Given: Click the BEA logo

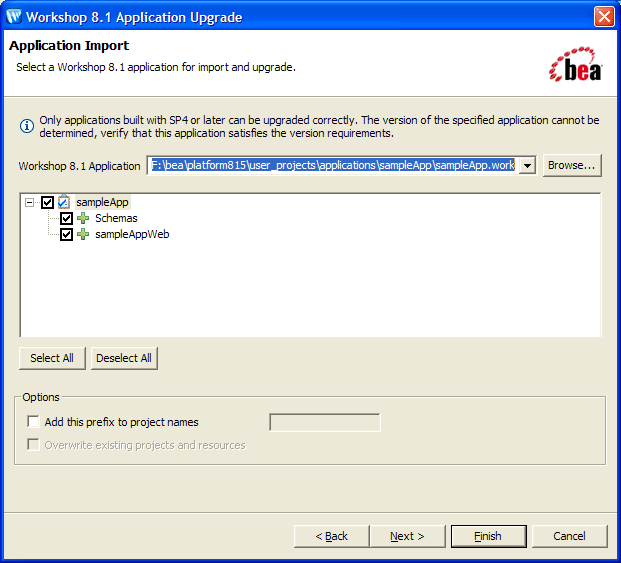Looking at the screenshot, I should 575,65.
